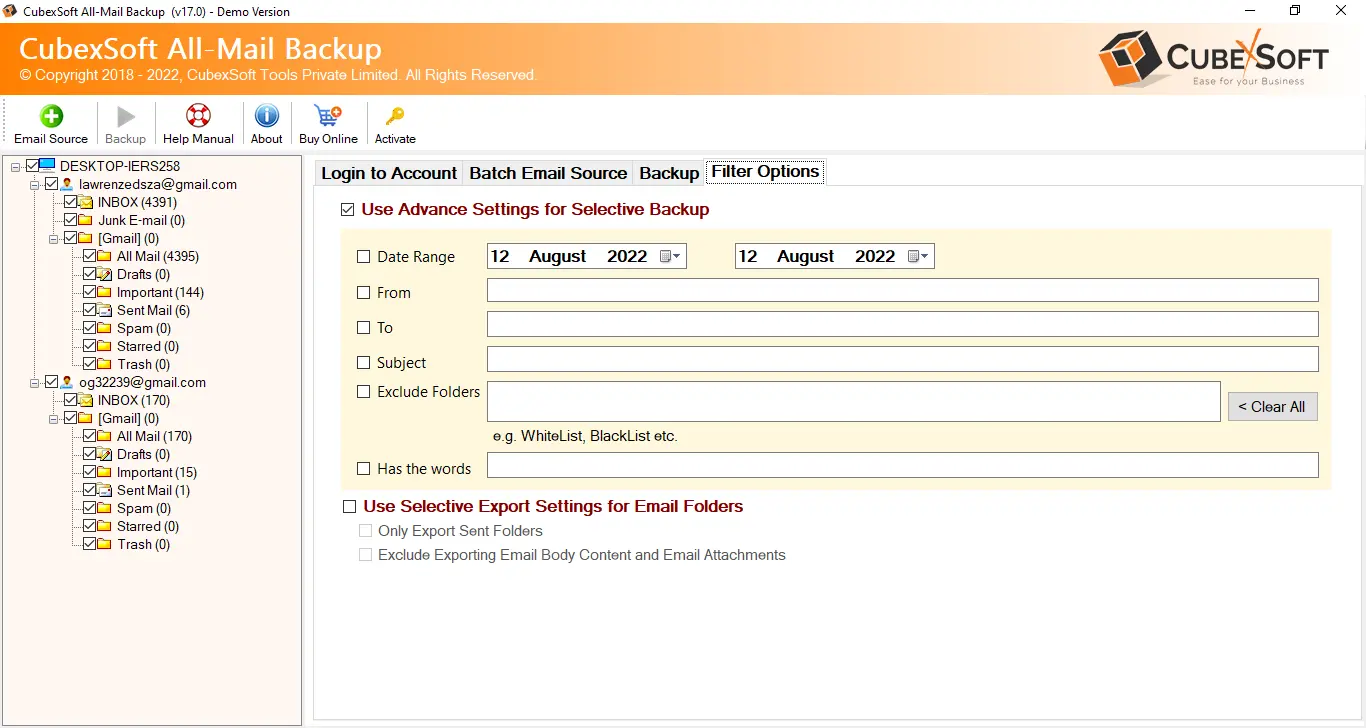
Task: Enable the Subject filter checkbox
Action: pos(364,363)
